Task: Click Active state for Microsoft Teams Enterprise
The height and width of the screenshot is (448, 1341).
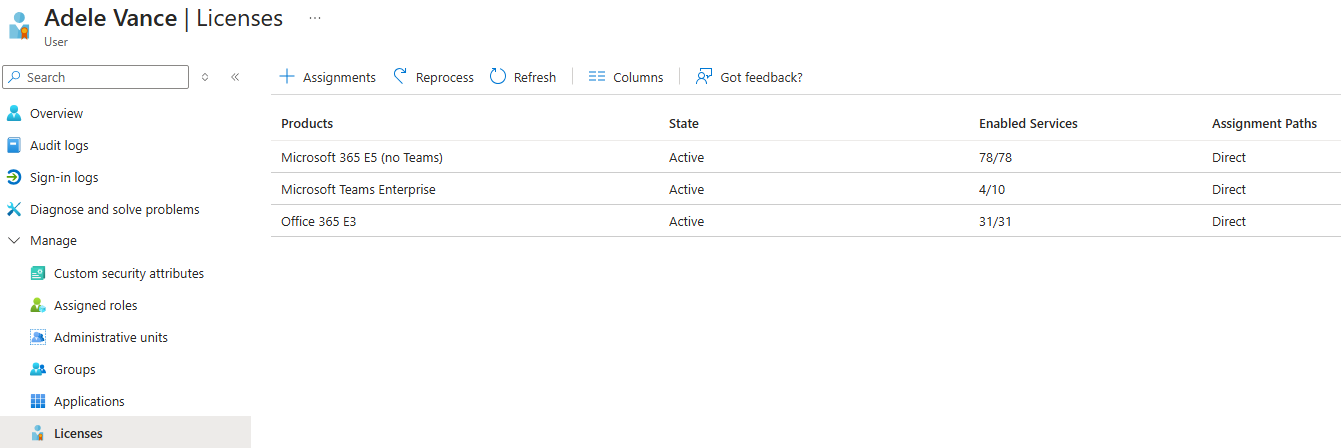Action: coord(686,189)
